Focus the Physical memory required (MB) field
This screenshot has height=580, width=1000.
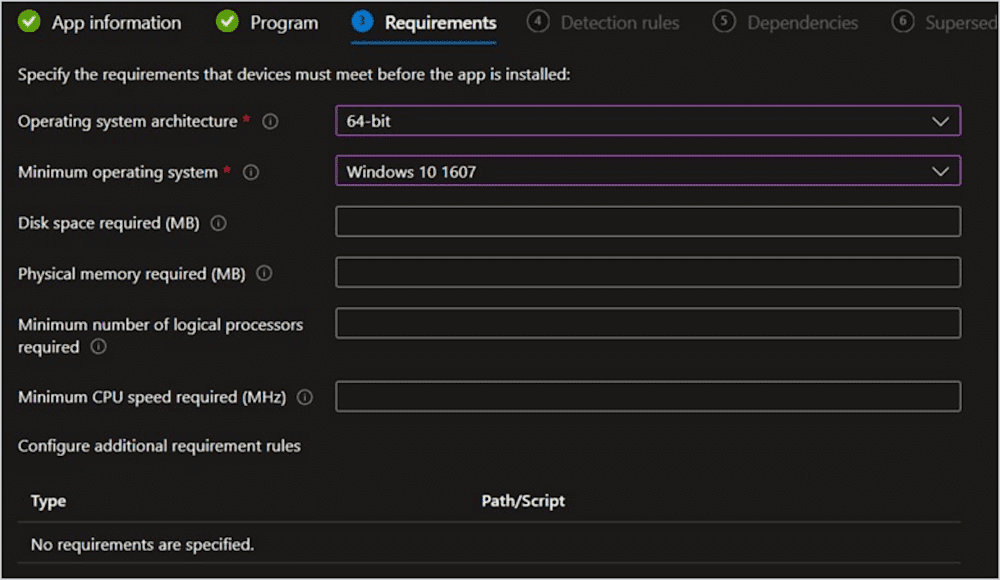click(648, 272)
